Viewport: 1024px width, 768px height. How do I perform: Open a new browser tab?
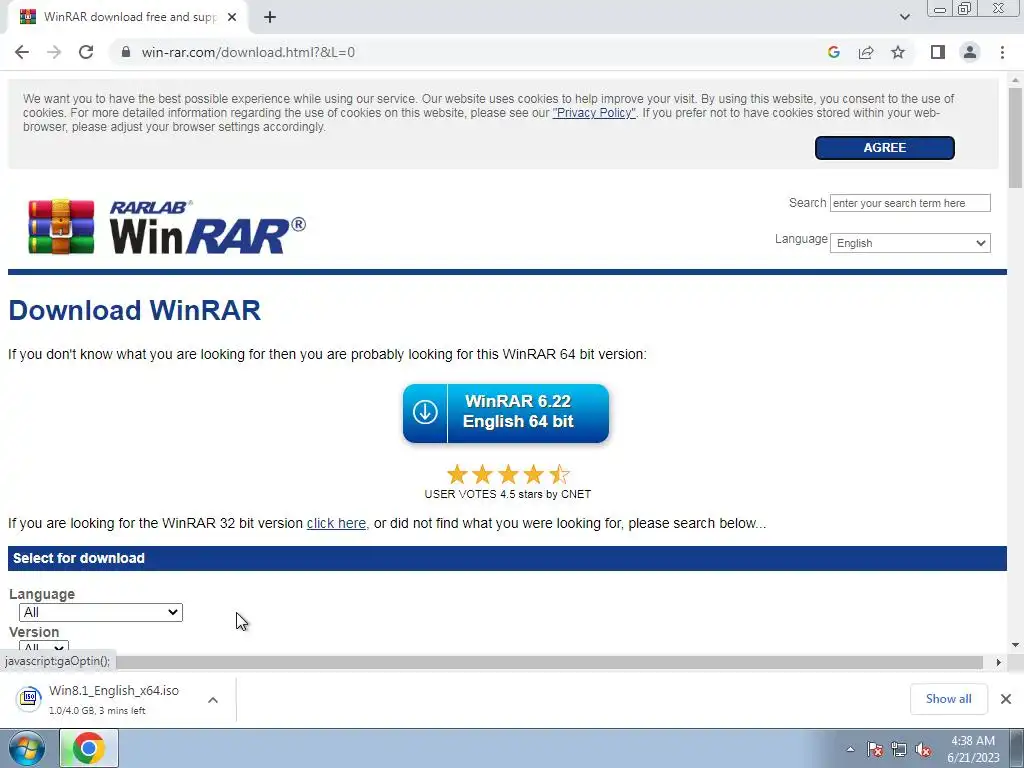[x=270, y=17]
